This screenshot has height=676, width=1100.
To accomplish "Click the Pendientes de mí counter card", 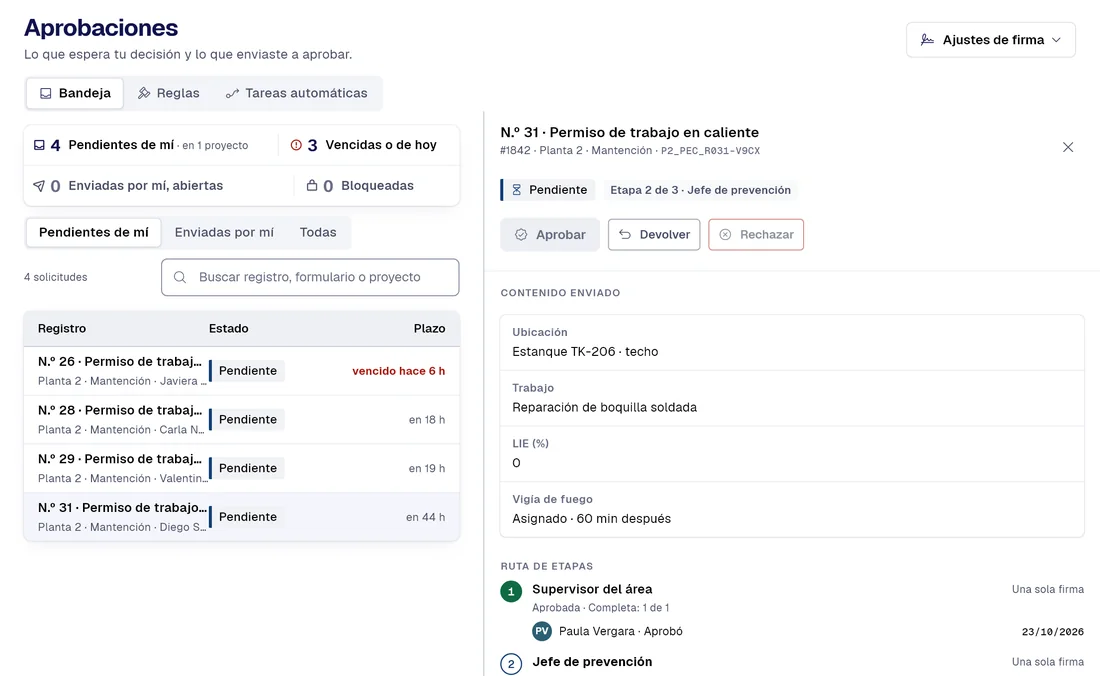I will tap(152, 145).
